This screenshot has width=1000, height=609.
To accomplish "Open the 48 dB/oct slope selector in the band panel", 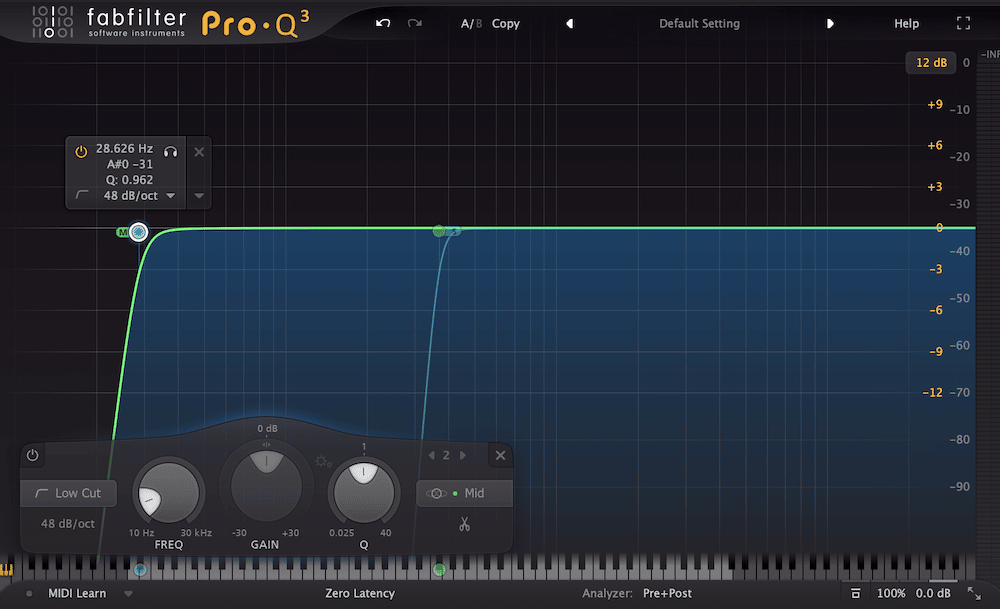I will pyautogui.click(x=68, y=524).
